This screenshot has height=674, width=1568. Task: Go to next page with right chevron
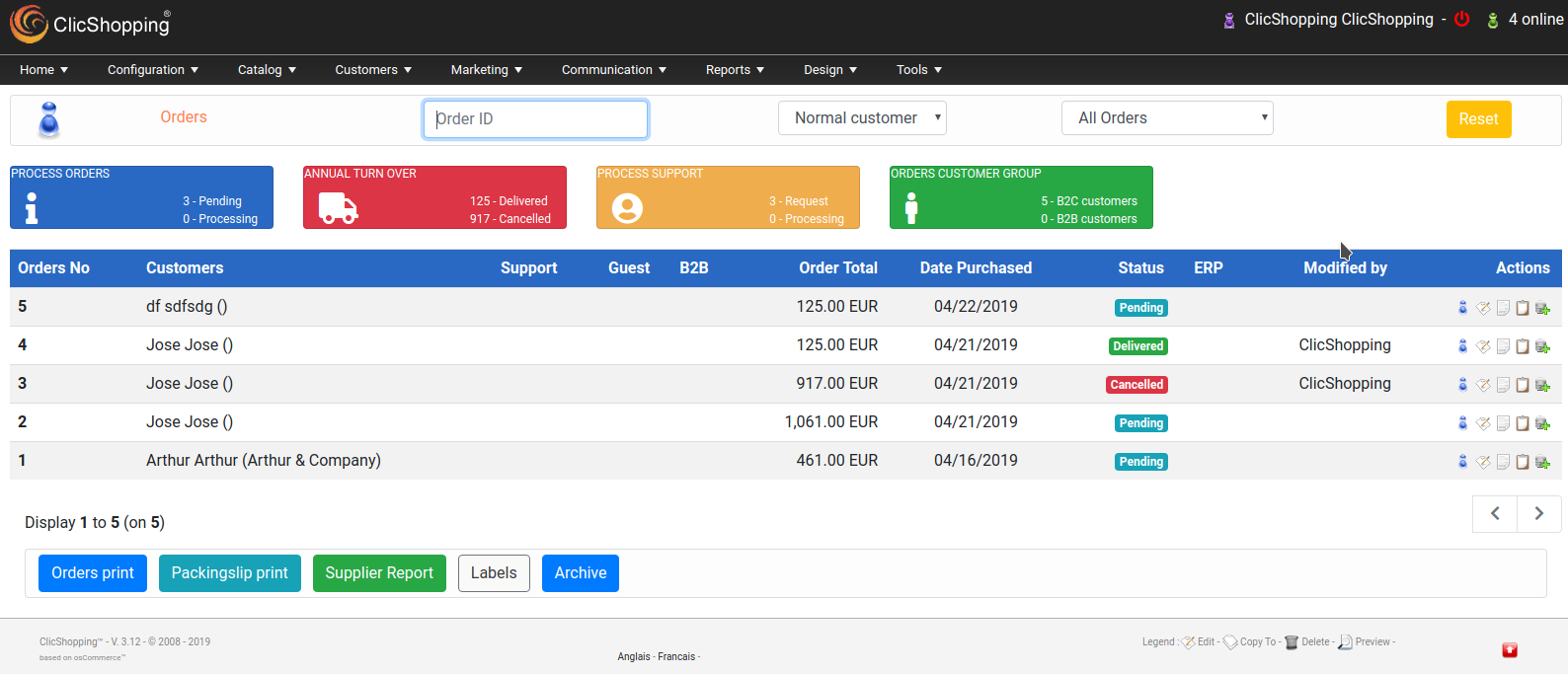tap(1539, 513)
